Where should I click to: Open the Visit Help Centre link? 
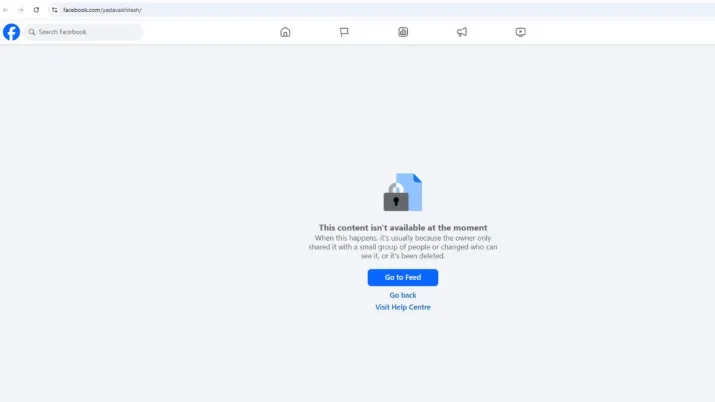coord(403,307)
